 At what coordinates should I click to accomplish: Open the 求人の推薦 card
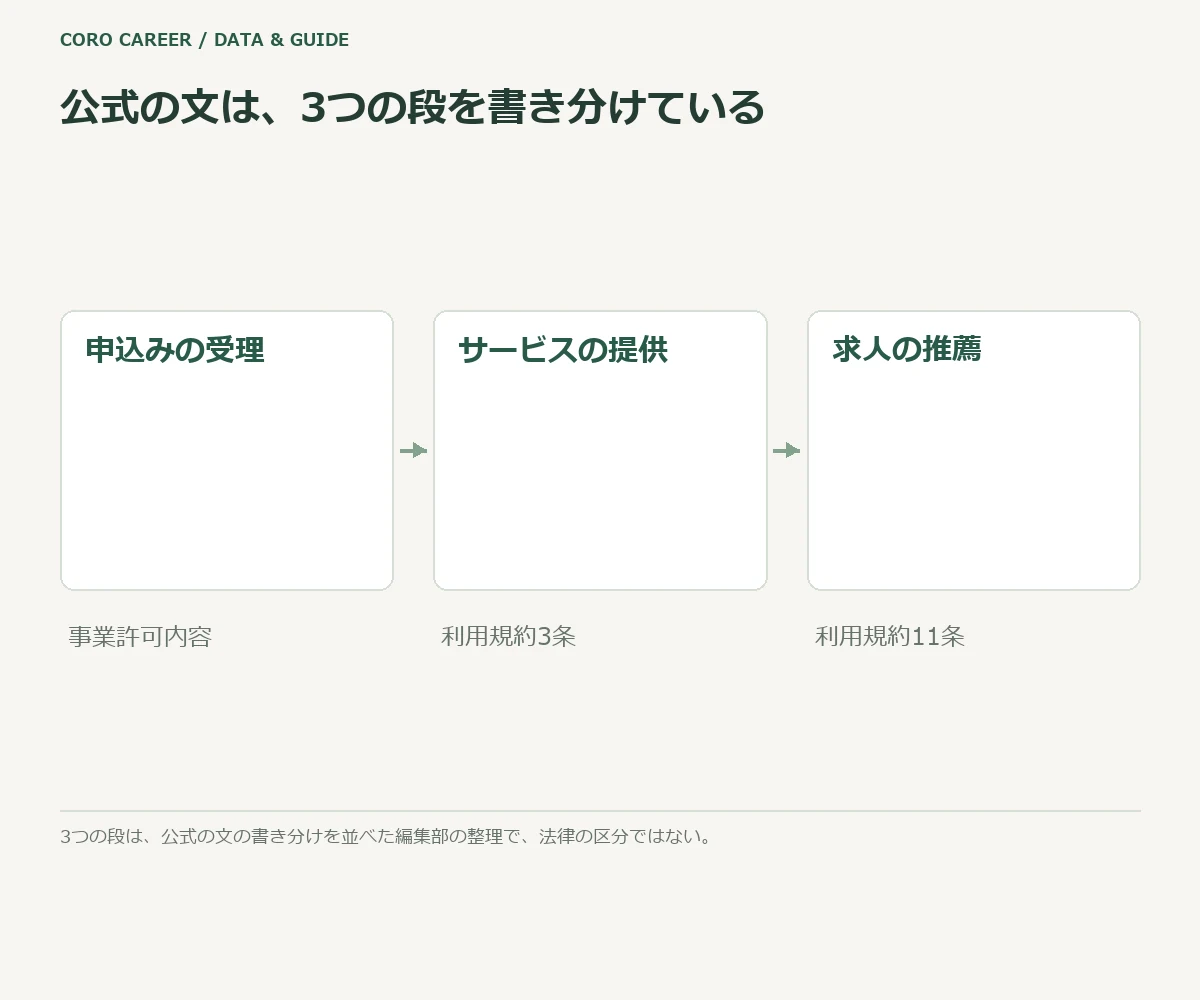click(974, 450)
